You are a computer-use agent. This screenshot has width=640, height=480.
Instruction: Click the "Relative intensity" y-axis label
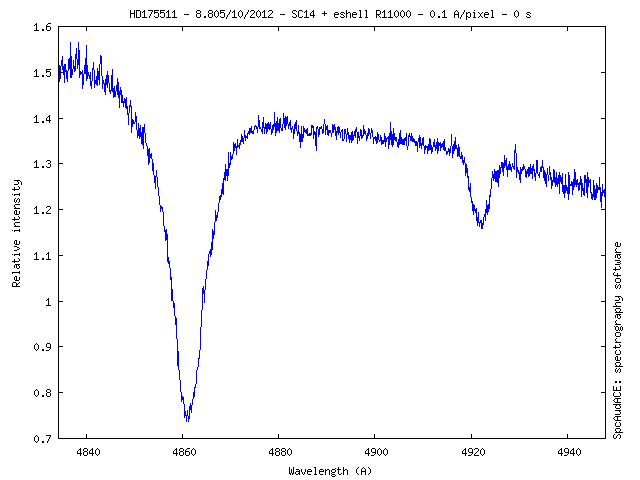tap(16, 233)
